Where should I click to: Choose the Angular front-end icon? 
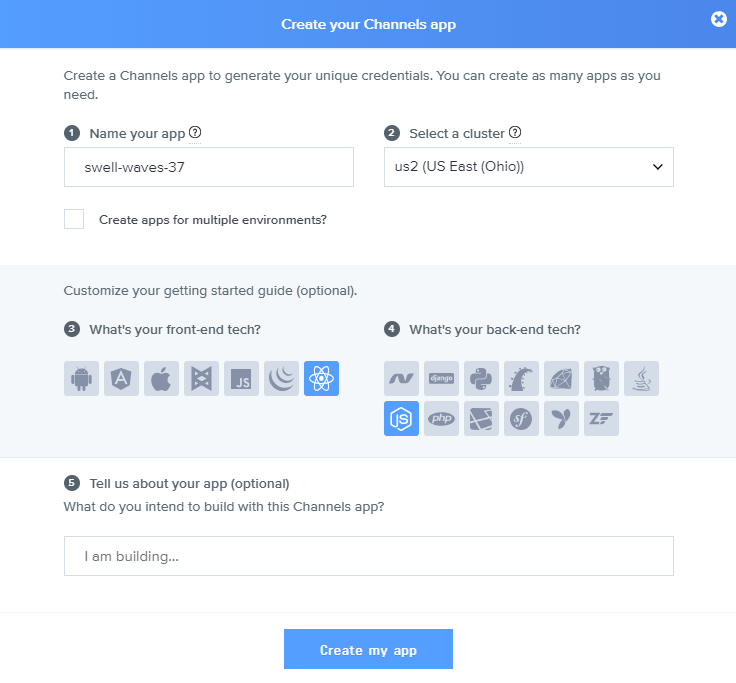[x=121, y=378]
